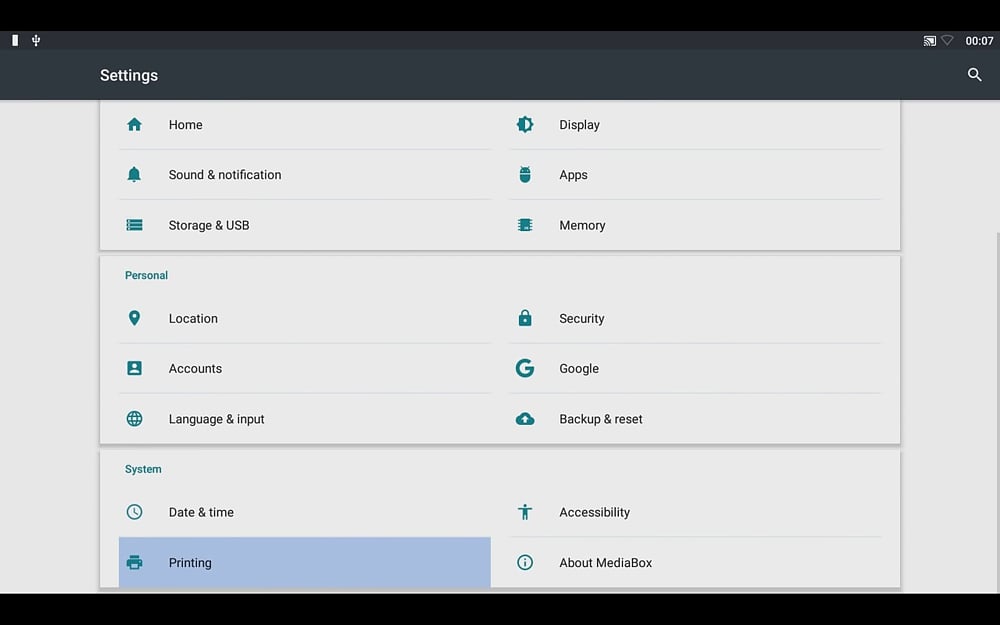Screen dimensions: 1000x625
Task: Open the Apps settings entry
Action: point(695,174)
